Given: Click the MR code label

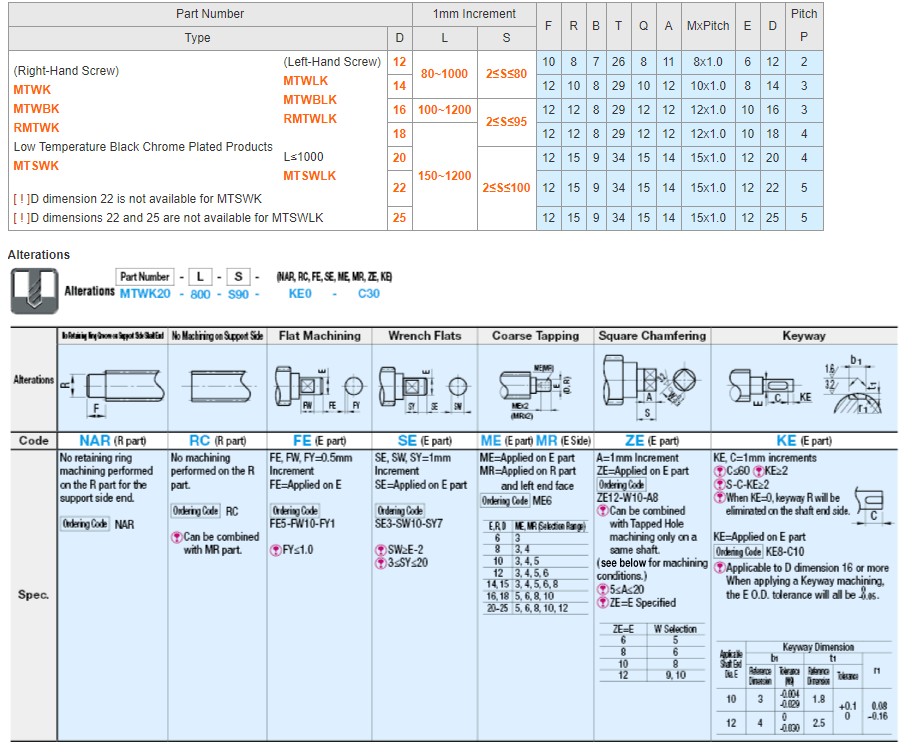Looking at the screenshot, I should (547, 441).
